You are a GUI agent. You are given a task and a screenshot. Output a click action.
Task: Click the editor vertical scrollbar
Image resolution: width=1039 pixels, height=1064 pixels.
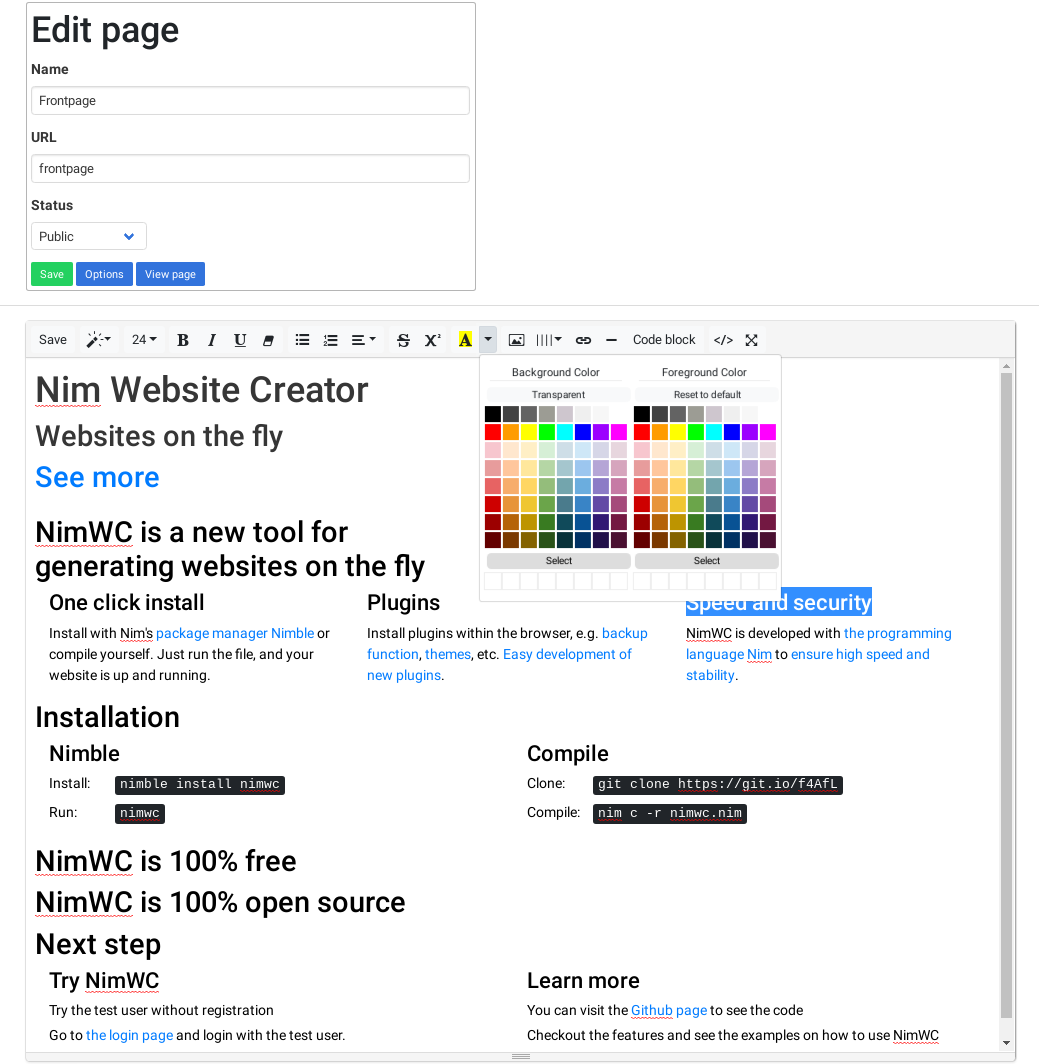pos(1006,696)
